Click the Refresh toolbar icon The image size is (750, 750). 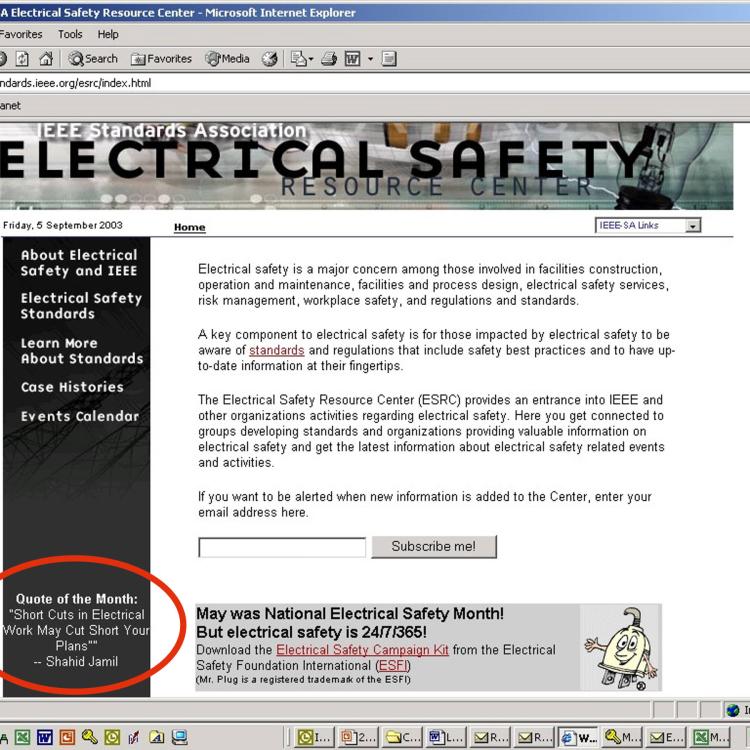coord(23,59)
